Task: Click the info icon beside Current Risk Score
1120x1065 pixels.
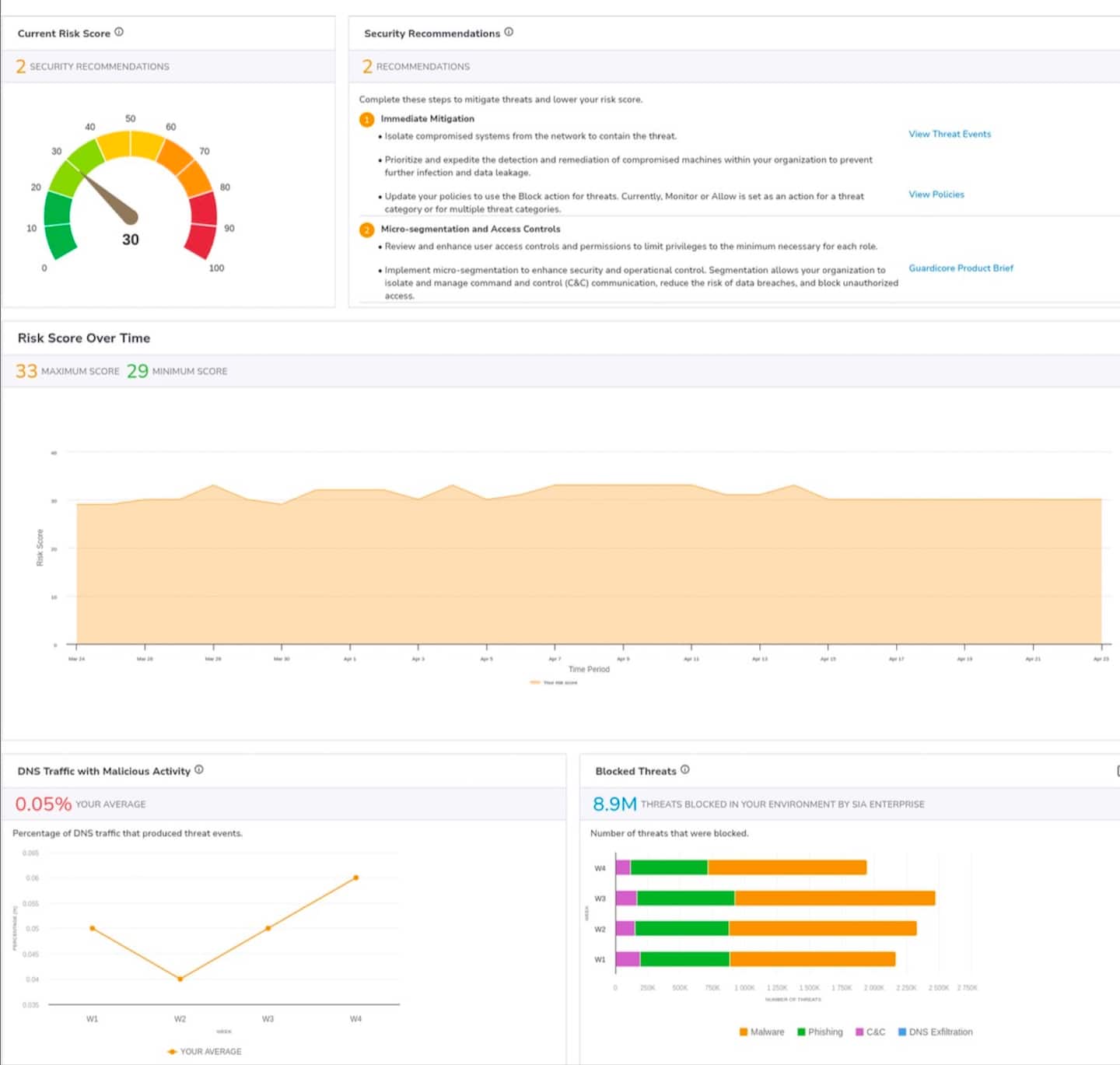Action: tap(119, 32)
